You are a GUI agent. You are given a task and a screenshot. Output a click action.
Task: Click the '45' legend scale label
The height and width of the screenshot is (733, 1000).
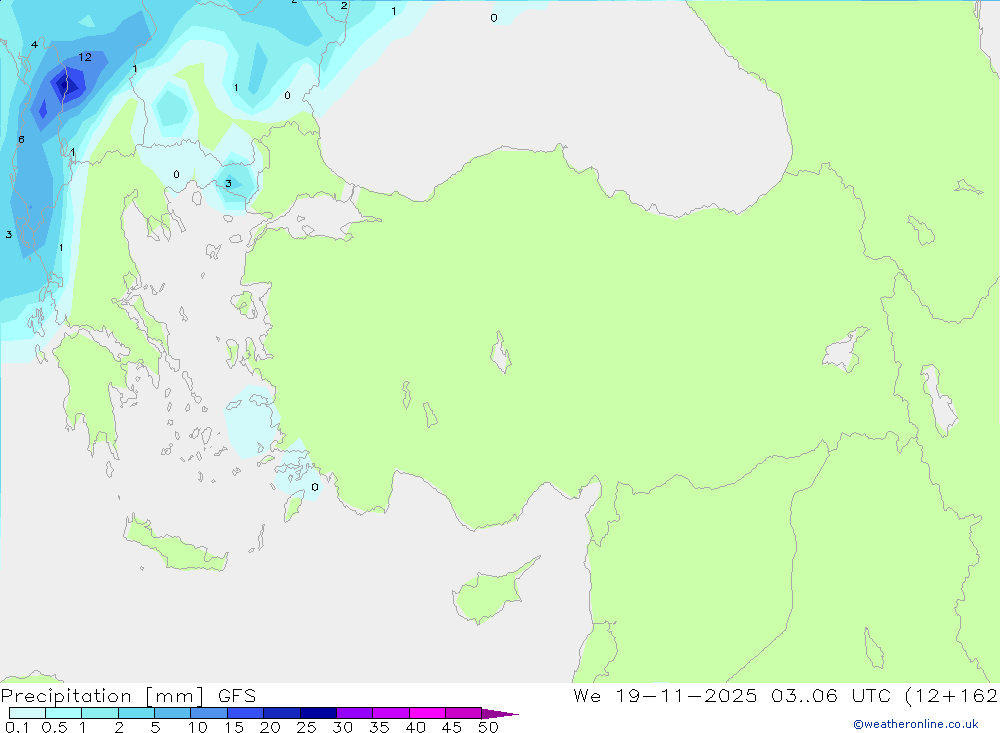(452, 727)
